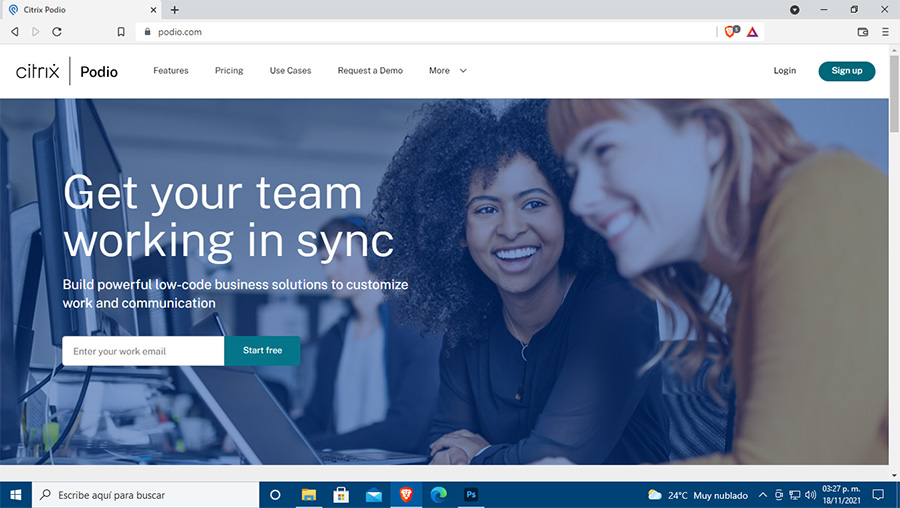Image resolution: width=900 pixels, height=508 pixels.
Task: Open the browser hamburger menu
Action: click(x=885, y=32)
